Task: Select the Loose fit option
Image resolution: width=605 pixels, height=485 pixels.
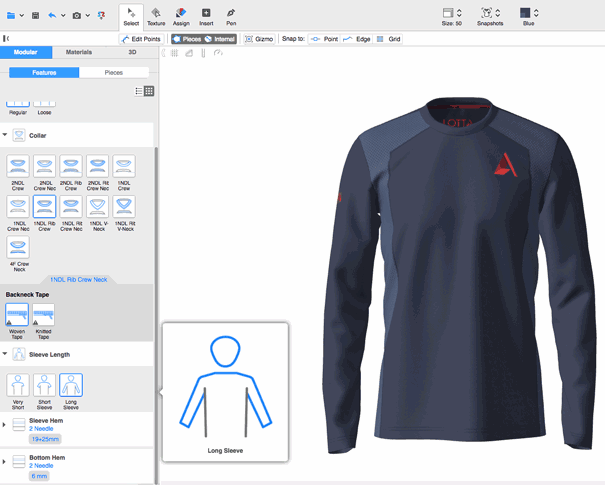Action: pyautogui.click(x=44, y=108)
